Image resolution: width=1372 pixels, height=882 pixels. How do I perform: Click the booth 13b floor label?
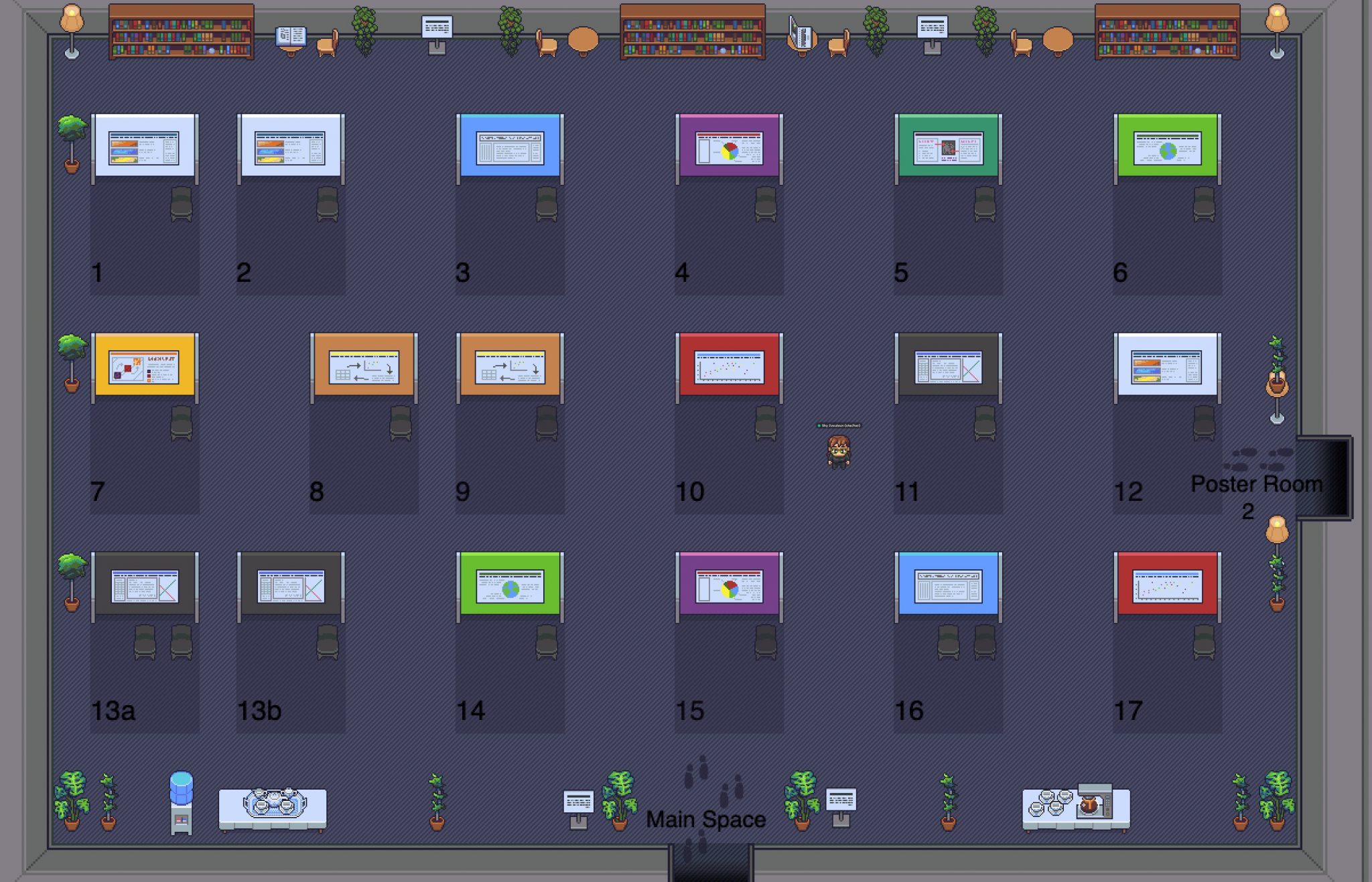[x=259, y=711]
